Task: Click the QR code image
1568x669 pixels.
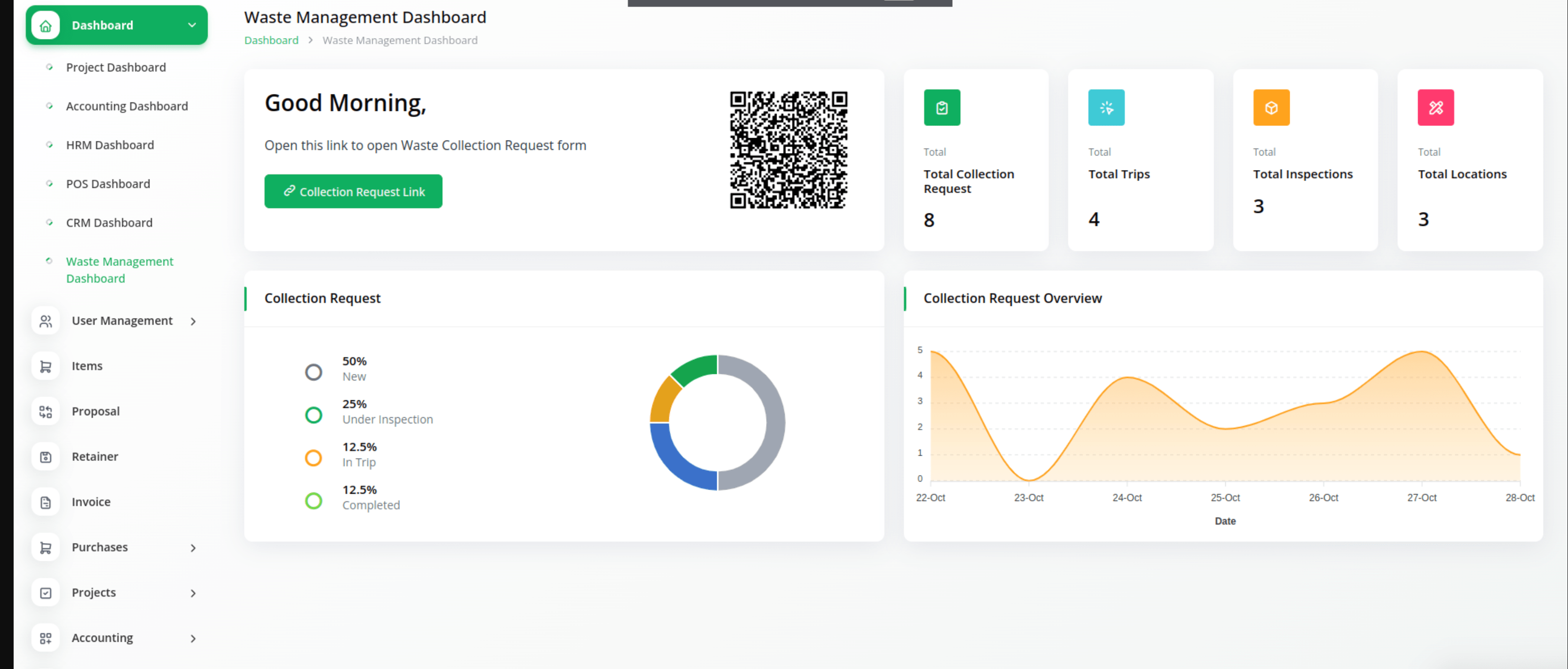Action: 789,150
